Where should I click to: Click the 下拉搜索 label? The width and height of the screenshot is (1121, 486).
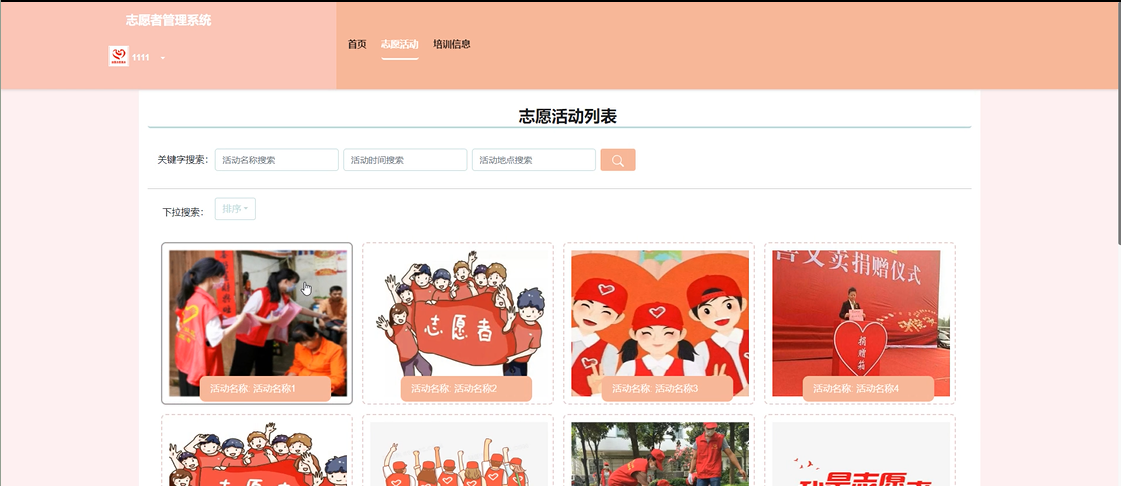point(183,212)
